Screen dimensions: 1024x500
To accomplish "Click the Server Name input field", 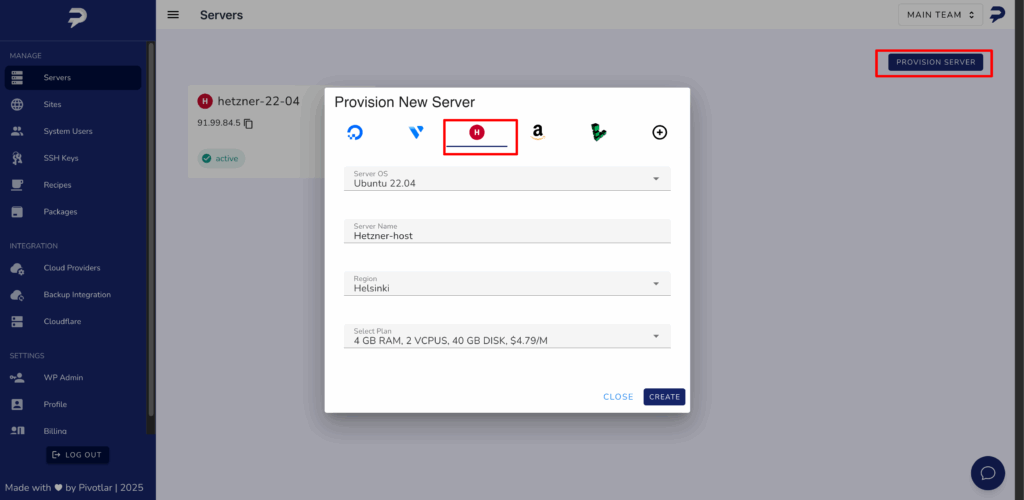I will click(x=507, y=231).
